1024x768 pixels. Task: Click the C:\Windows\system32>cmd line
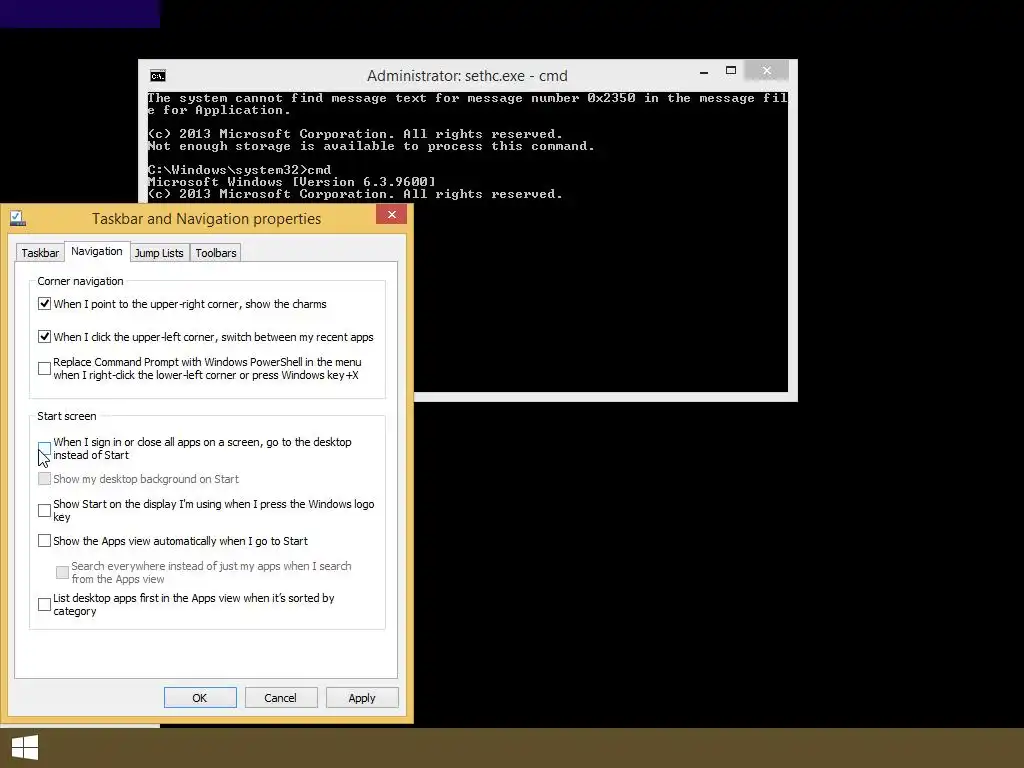(240, 170)
